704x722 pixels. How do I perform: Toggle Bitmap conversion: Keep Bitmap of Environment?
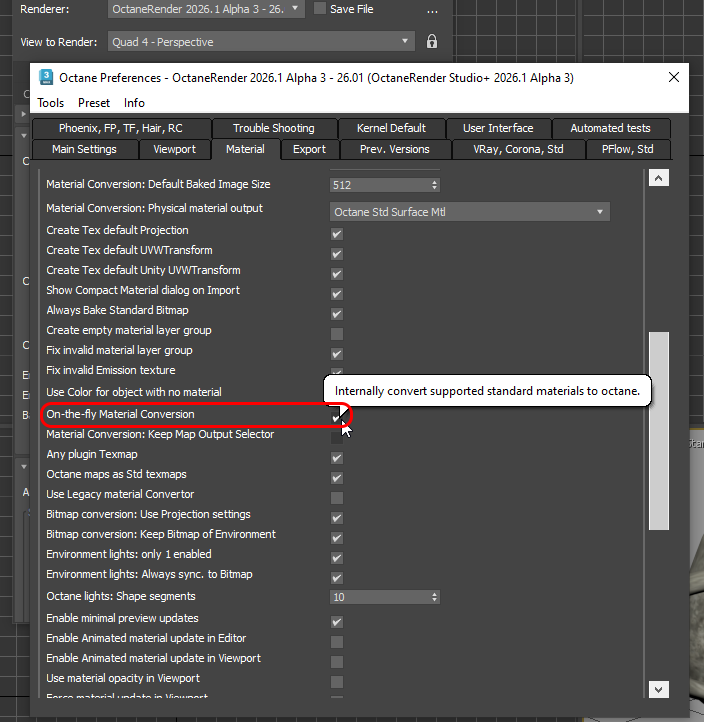click(x=337, y=538)
